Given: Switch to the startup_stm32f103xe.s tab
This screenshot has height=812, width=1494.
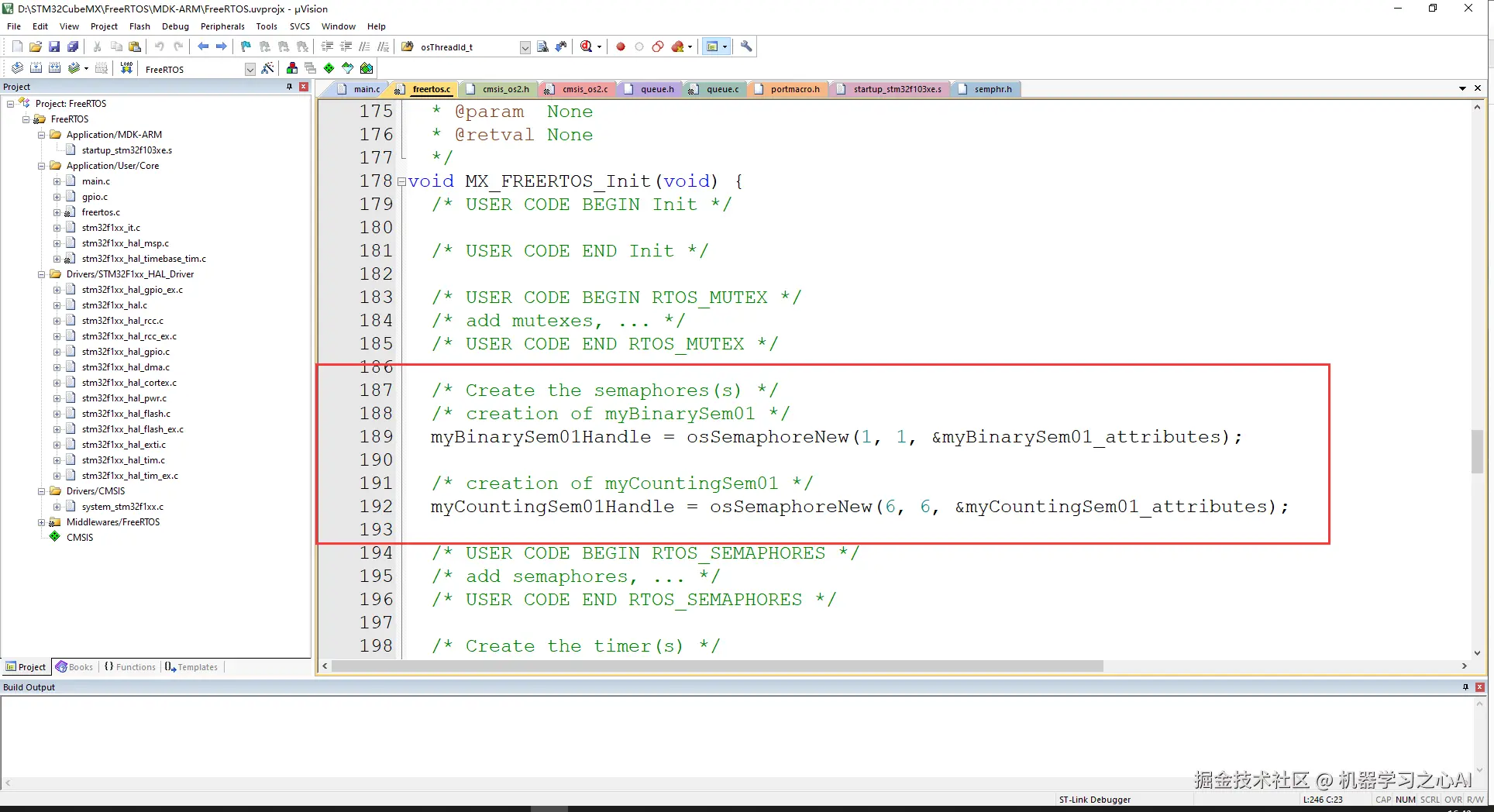Looking at the screenshot, I should pyautogui.click(x=891, y=89).
